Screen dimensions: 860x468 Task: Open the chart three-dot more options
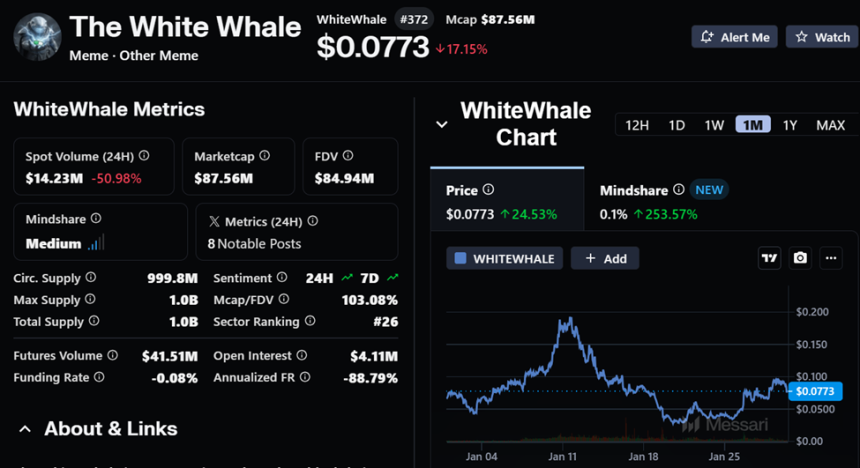[x=831, y=258]
